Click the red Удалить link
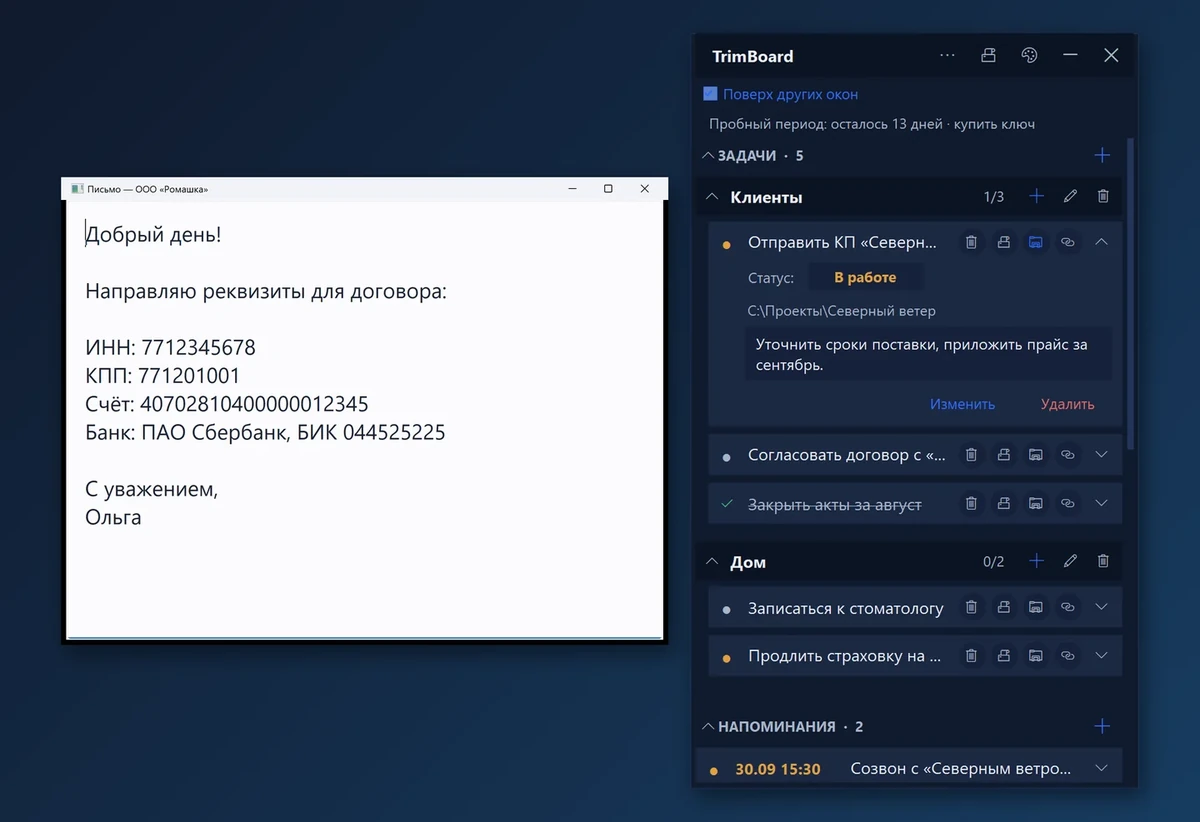This screenshot has width=1200, height=822. (x=1067, y=404)
